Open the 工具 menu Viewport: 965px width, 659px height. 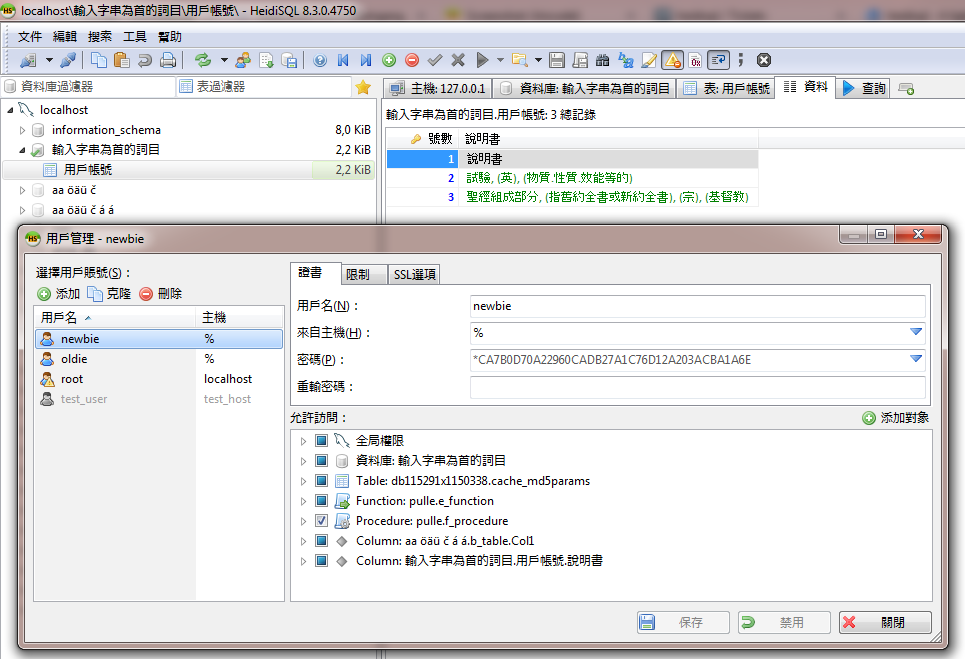click(135, 37)
